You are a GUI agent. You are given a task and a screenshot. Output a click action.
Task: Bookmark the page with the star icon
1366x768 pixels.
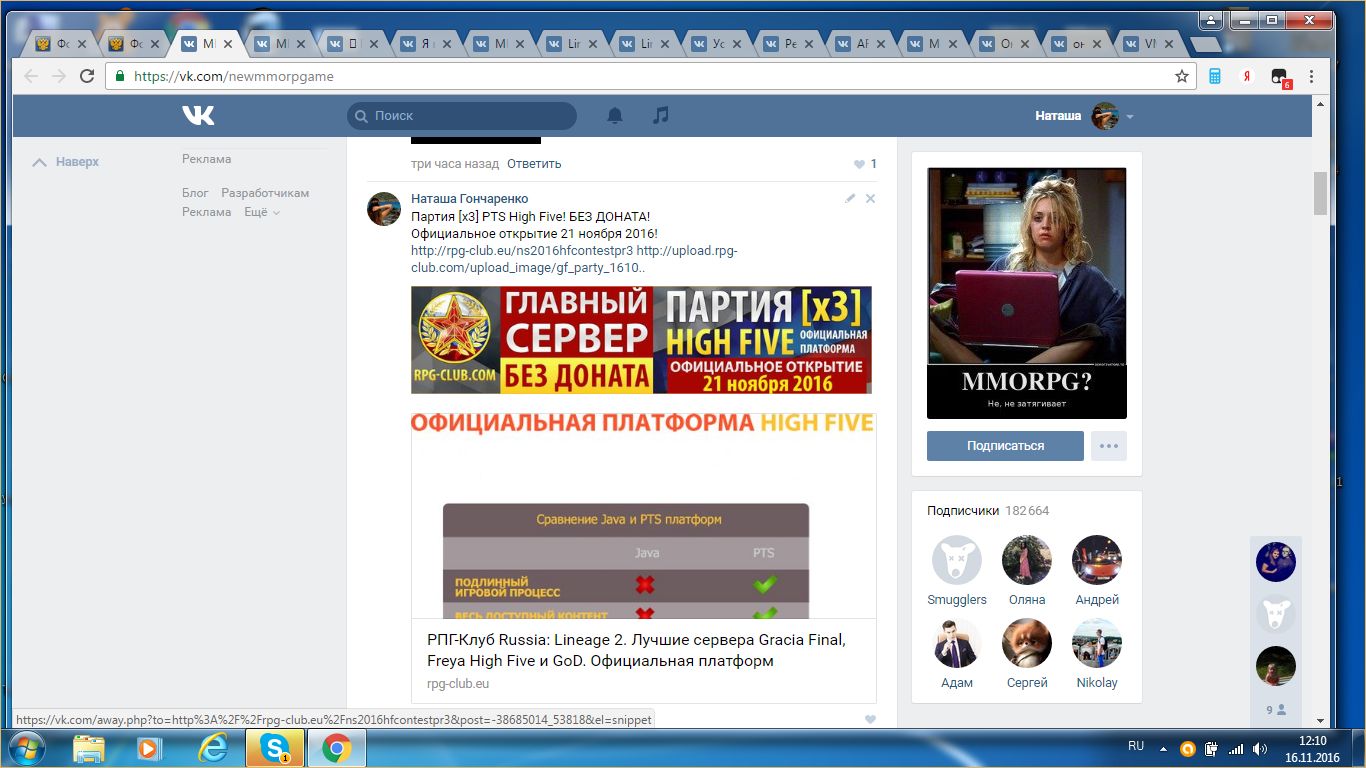coord(1182,76)
